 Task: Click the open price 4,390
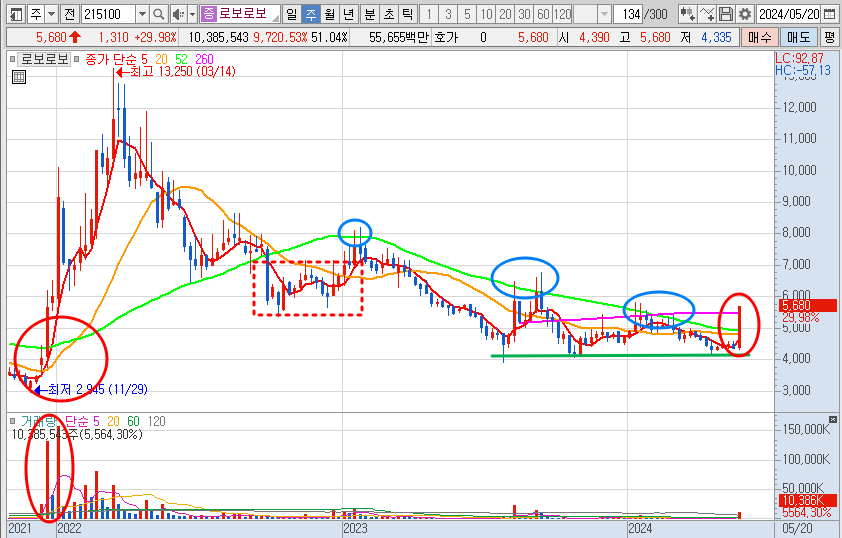[594, 38]
